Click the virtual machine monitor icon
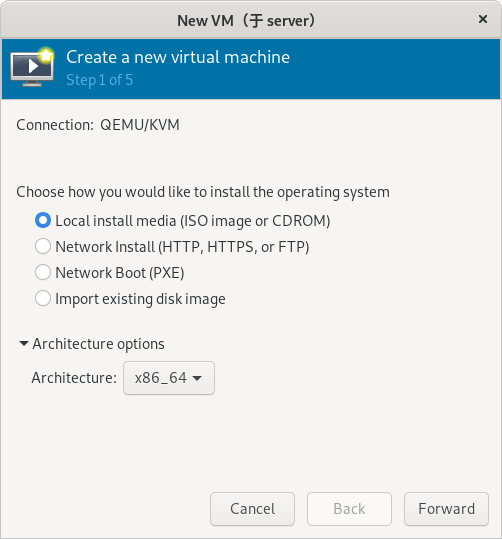The image size is (502, 539). pyautogui.click(x=32, y=67)
